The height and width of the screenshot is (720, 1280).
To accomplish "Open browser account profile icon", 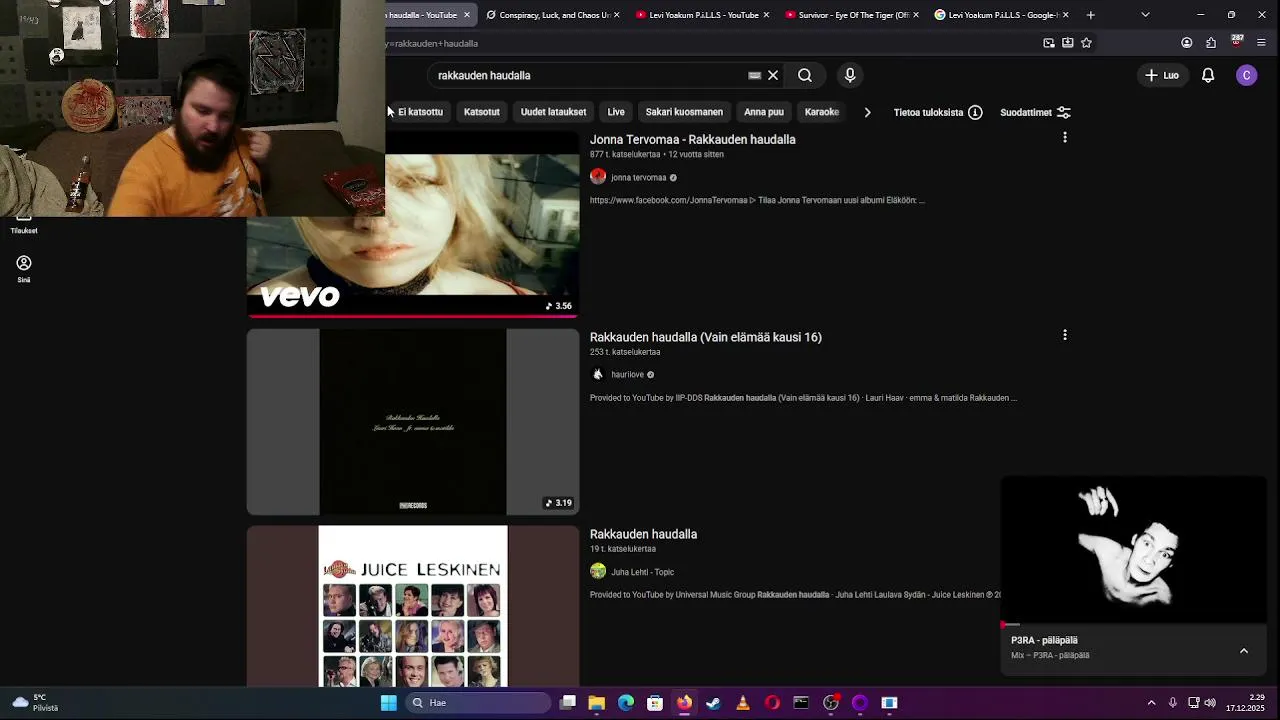I will click(1186, 43).
